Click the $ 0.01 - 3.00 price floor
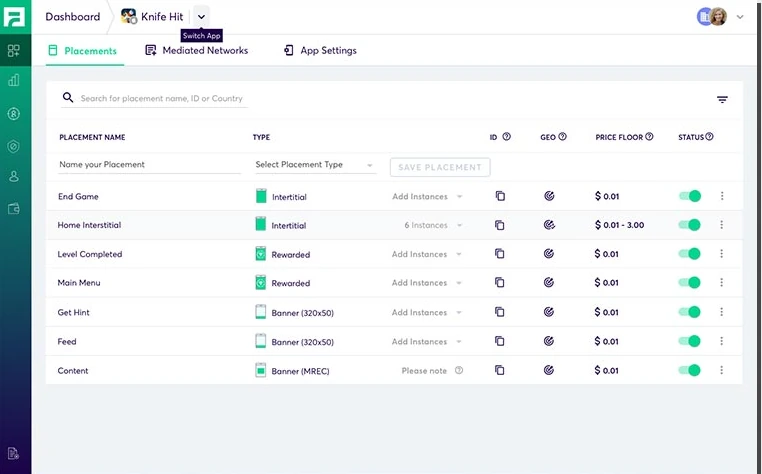 pyautogui.click(x=620, y=225)
